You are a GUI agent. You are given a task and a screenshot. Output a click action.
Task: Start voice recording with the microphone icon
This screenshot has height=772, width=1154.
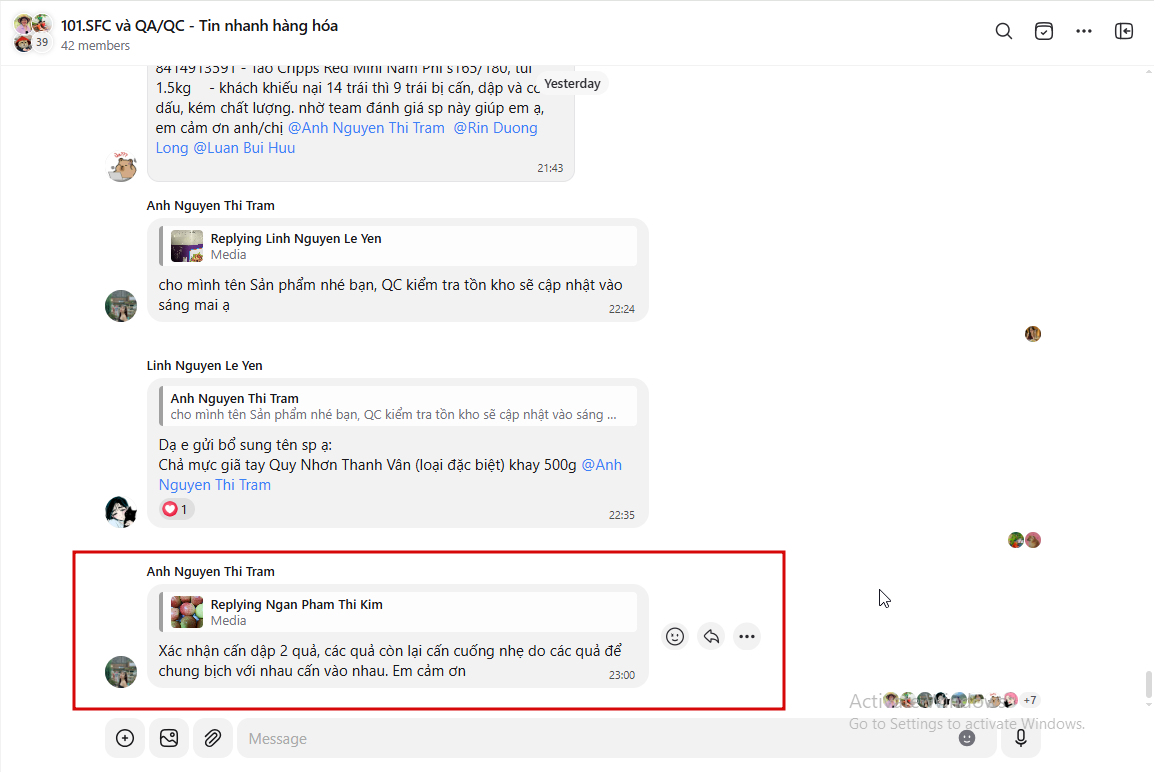(x=1021, y=738)
